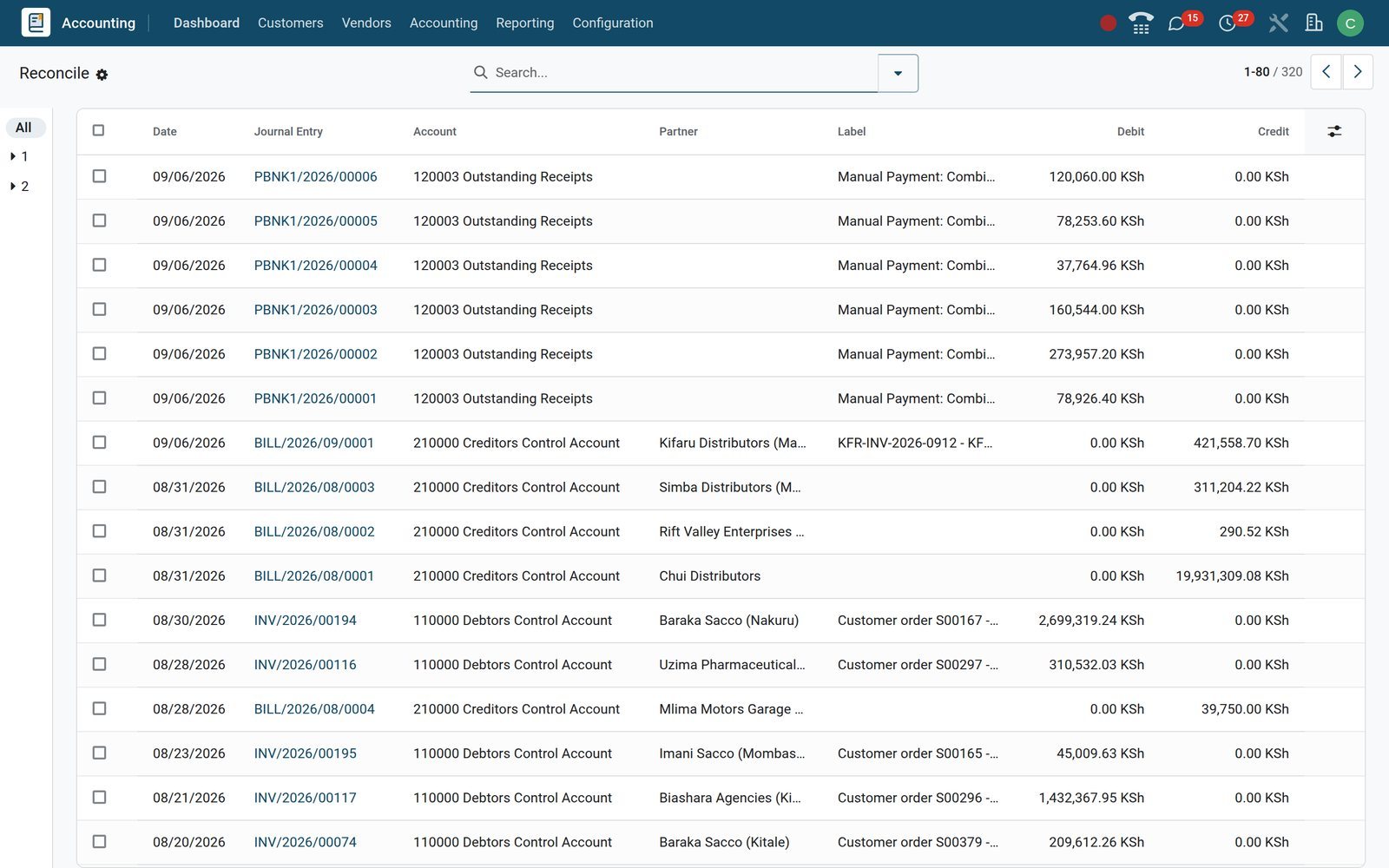This screenshot has width=1389, height=868.
Task: Open the Reconcile settings gear icon
Action: (x=102, y=75)
